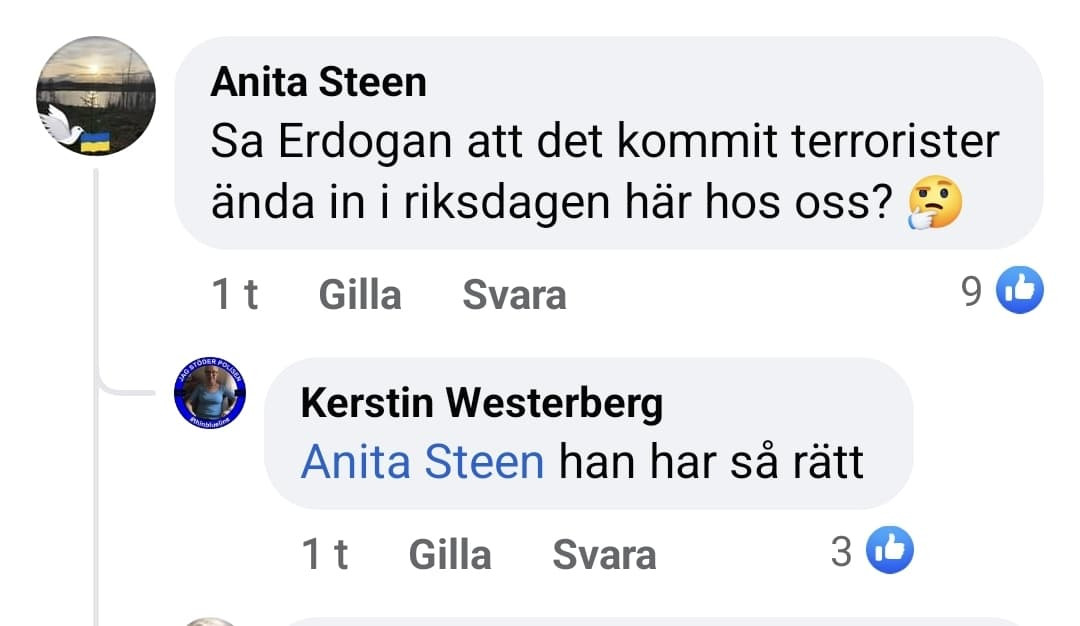Click the timestamp under Anita Steen's comment
The image size is (1080, 626).
click(235, 295)
